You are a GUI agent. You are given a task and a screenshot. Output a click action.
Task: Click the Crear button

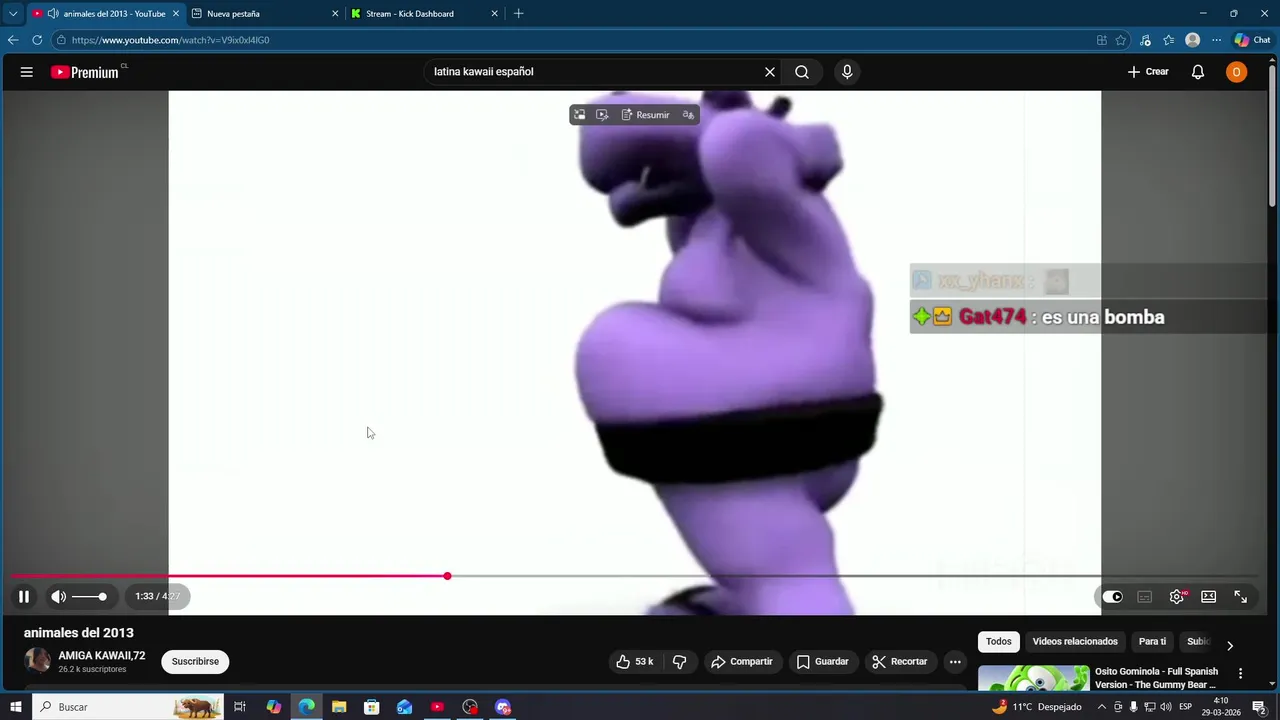(1148, 72)
